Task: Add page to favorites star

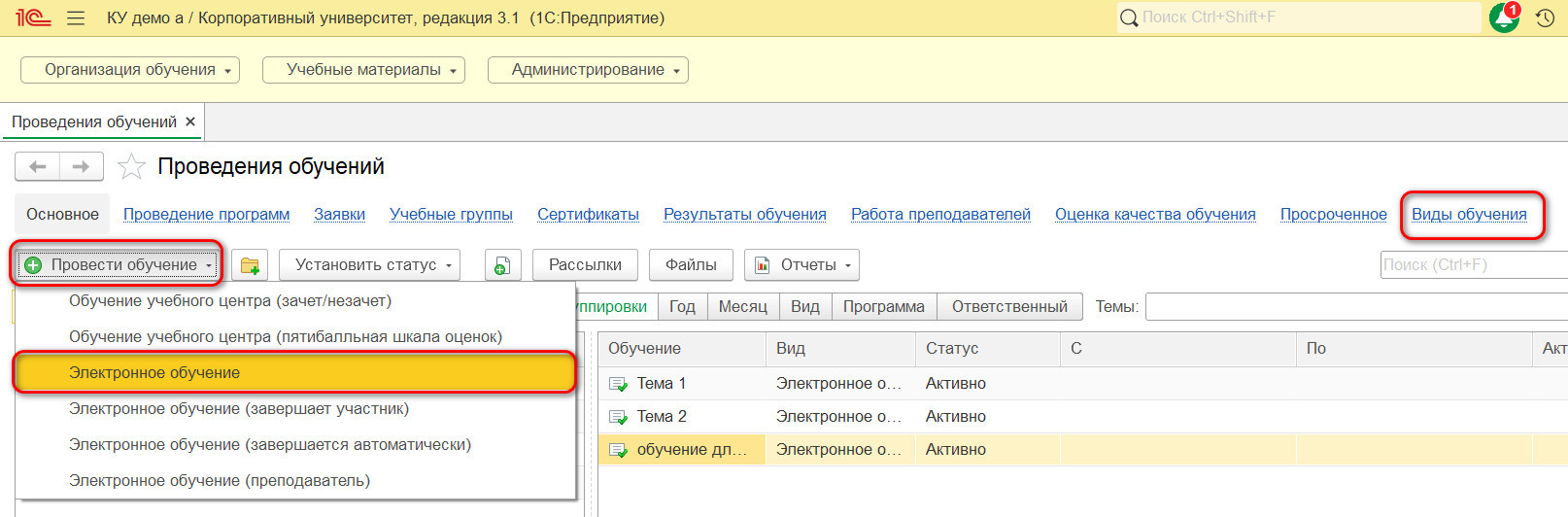Action: (131, 167)
